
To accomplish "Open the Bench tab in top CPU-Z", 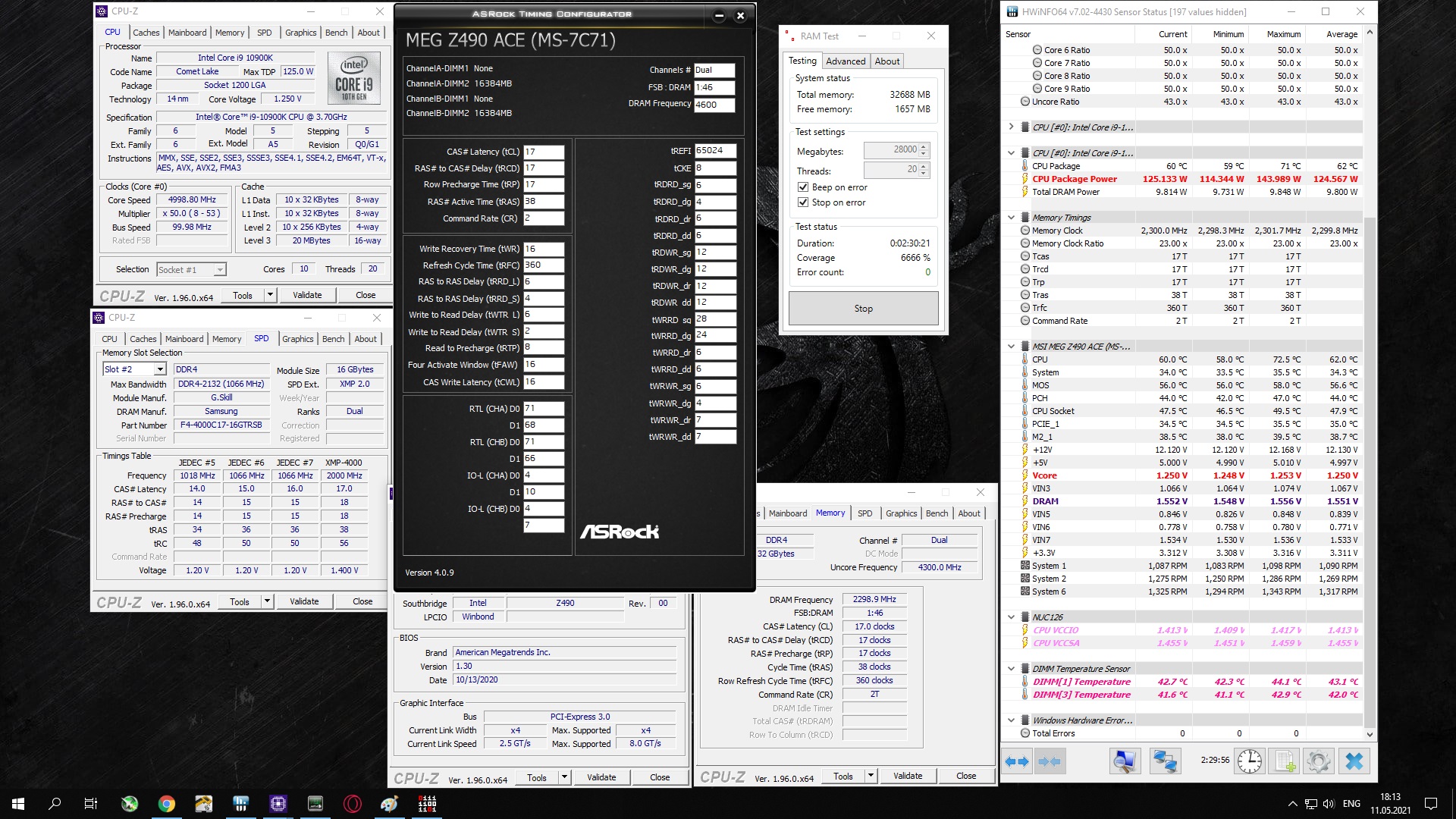I will [x=336, y=33].
